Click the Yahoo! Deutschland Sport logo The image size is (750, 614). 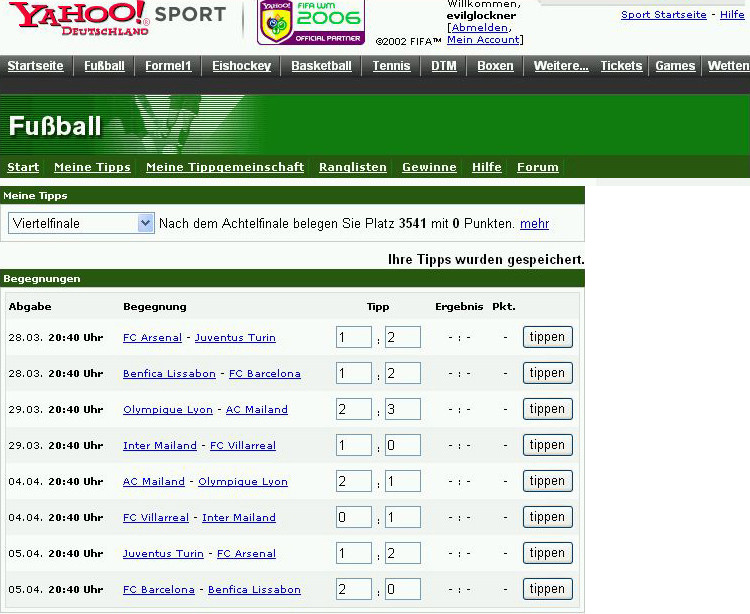coord(117,19)
